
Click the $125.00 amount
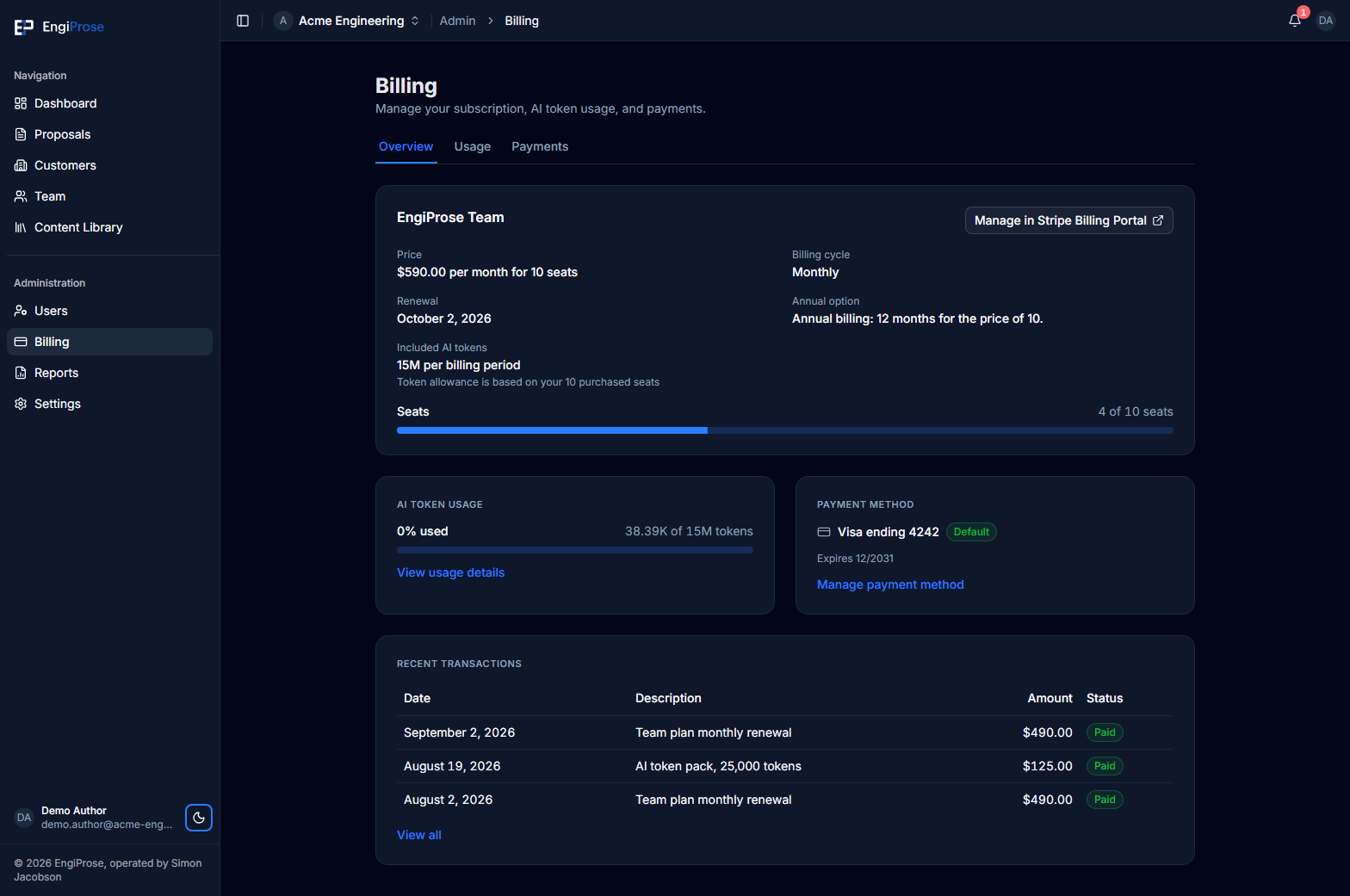[1048, 766]
